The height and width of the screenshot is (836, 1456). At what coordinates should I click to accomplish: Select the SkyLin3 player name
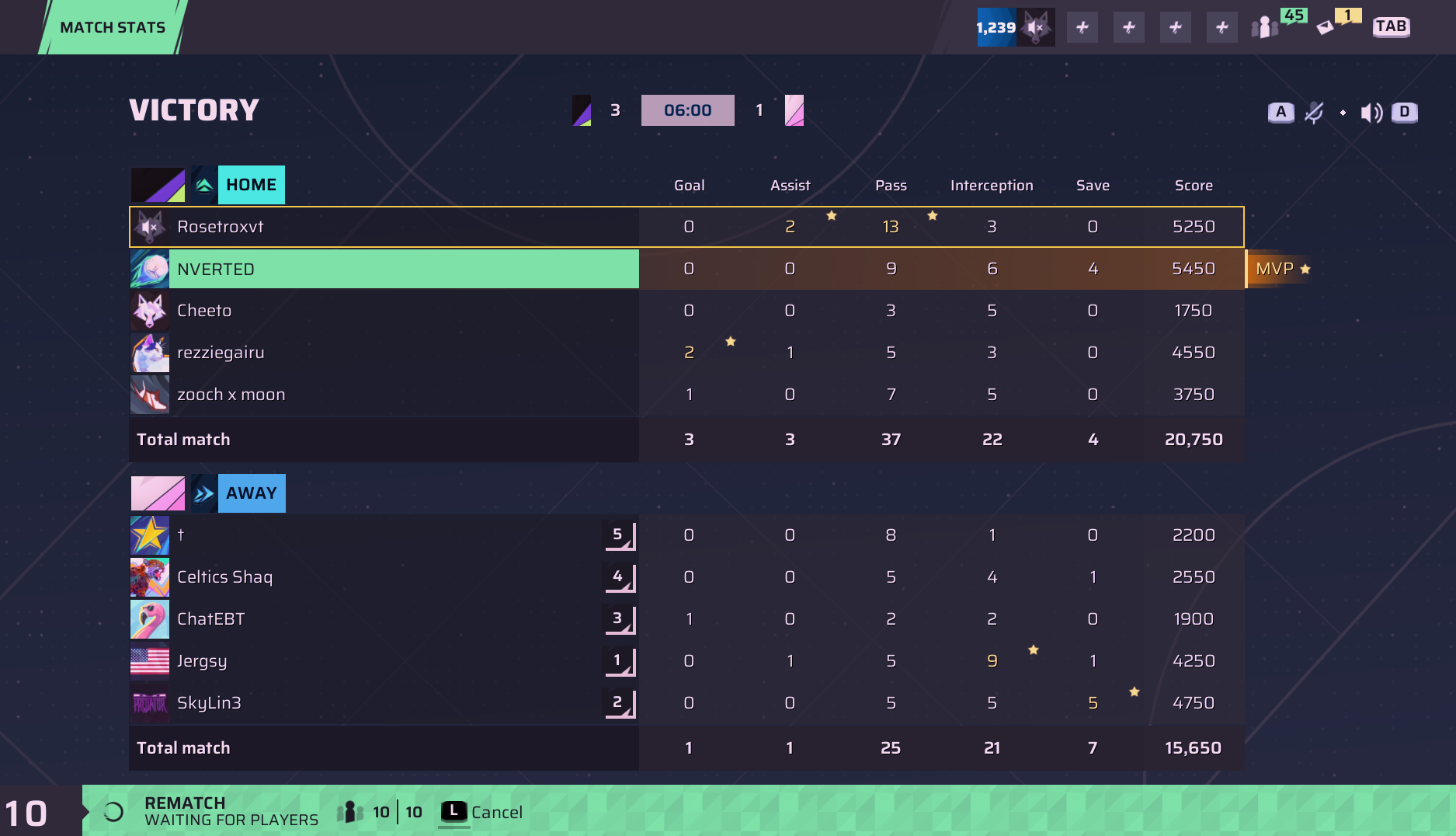209,703
